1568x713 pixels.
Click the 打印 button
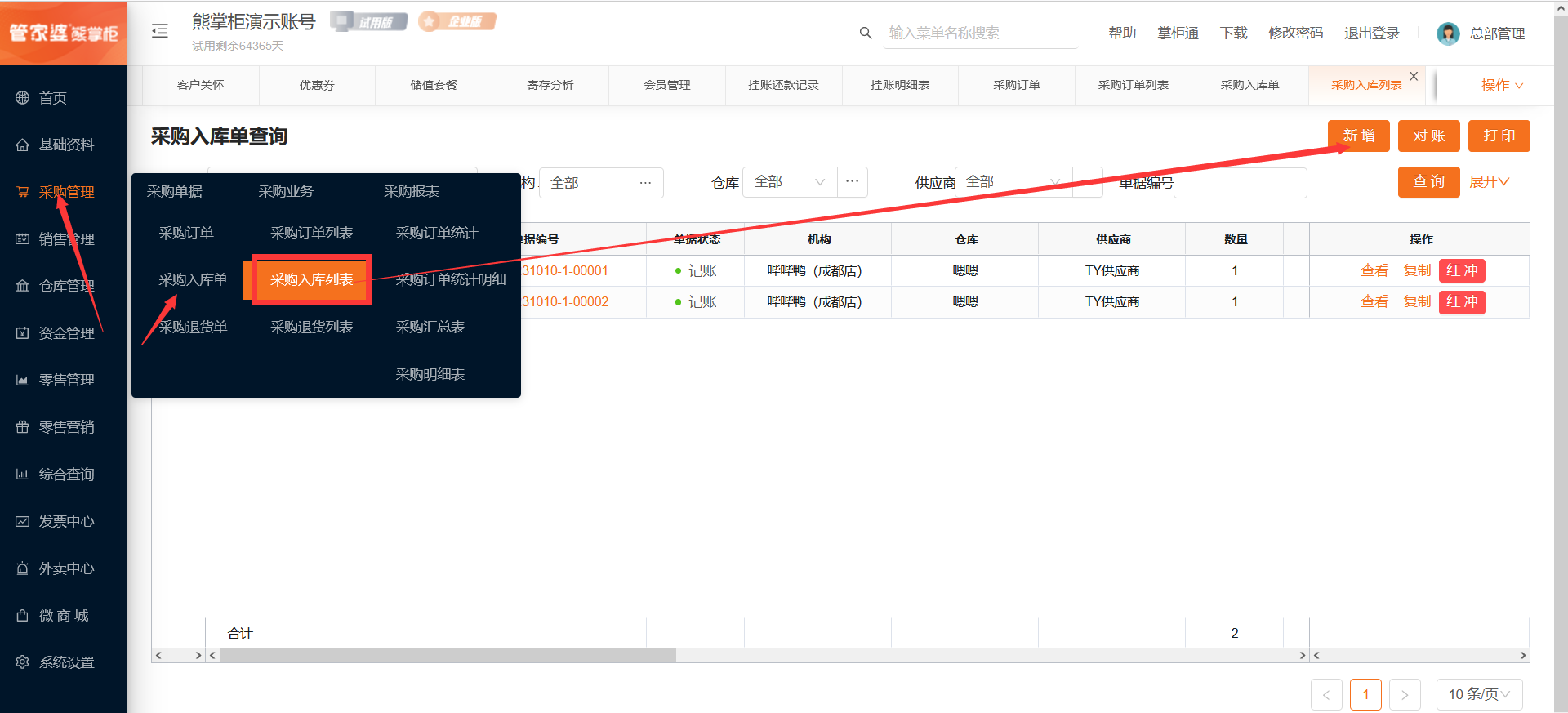[1499, 136]
